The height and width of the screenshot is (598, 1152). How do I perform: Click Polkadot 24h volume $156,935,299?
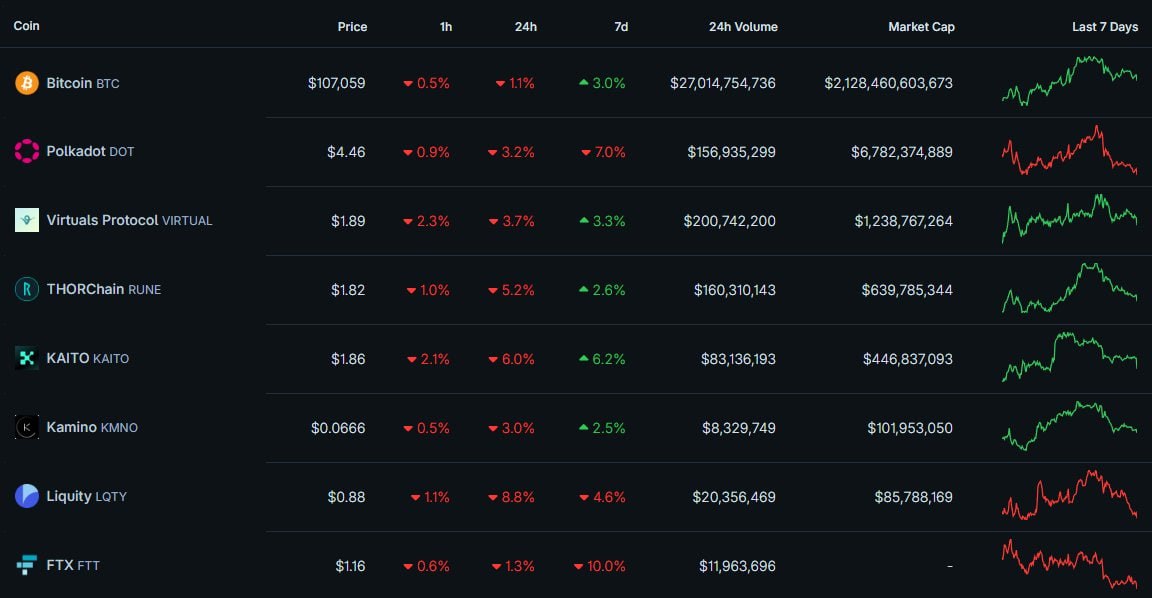[x=731, y=152]
